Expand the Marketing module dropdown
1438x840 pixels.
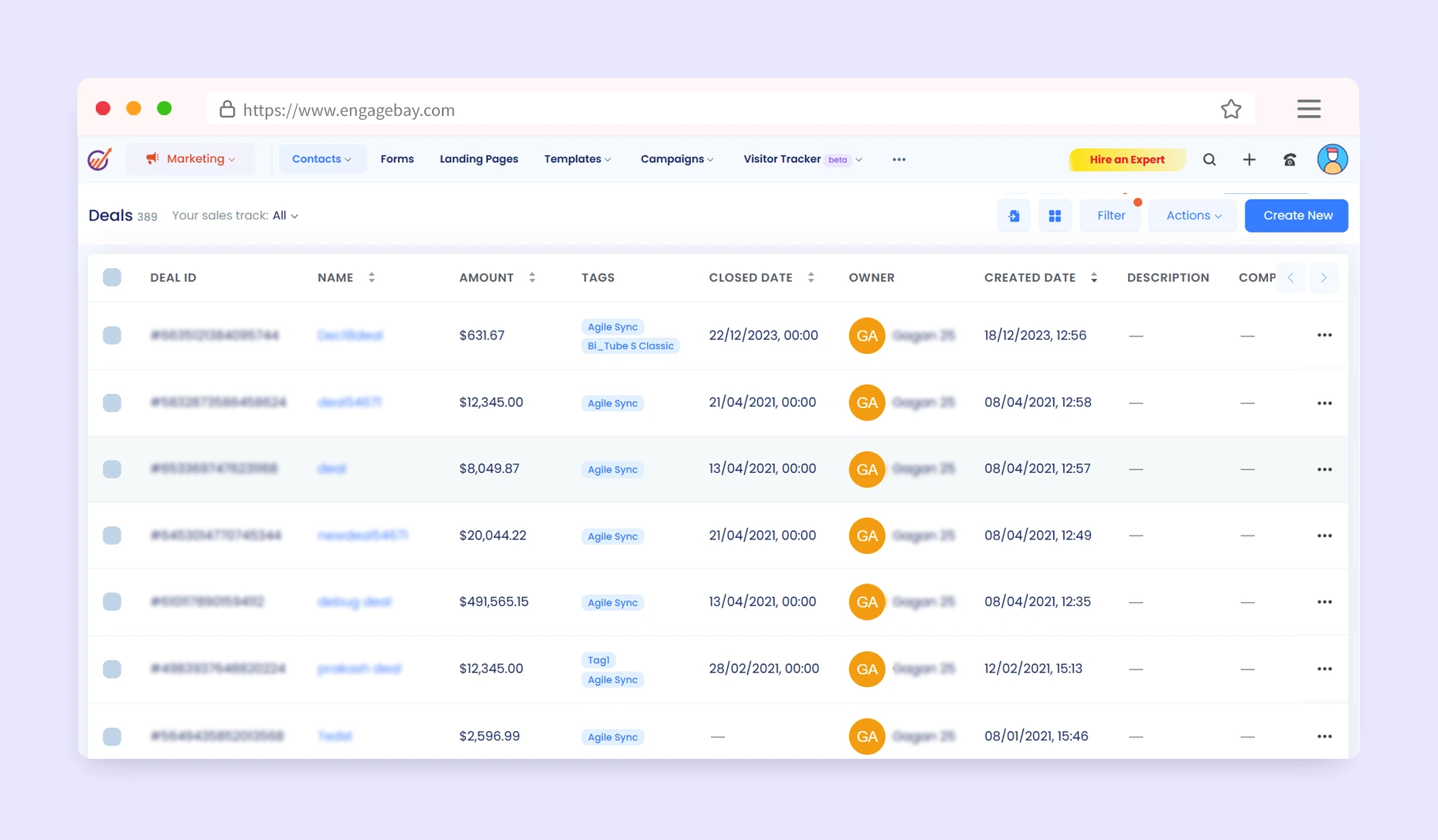point(191,159)
